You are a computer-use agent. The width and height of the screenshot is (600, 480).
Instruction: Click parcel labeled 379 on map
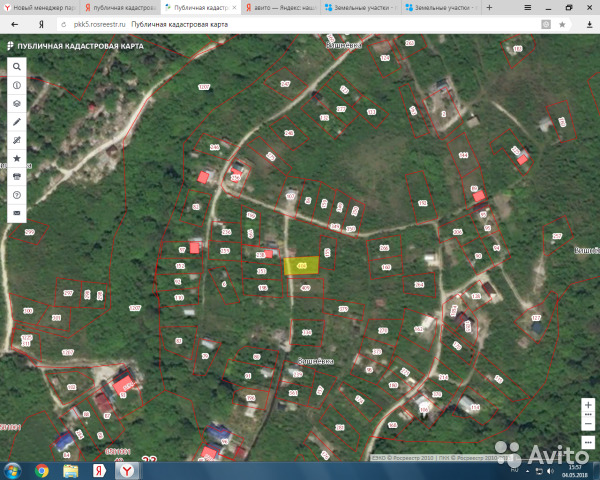point(343,309)
